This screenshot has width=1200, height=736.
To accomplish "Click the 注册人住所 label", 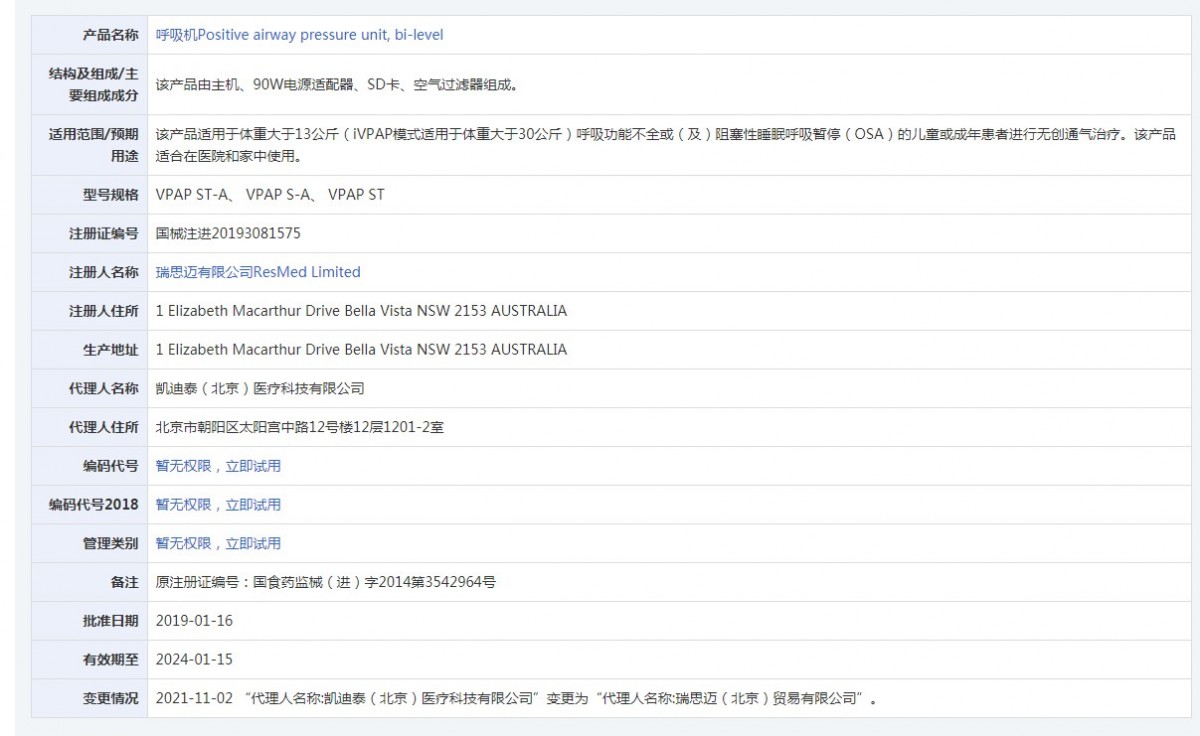I will tap(103, 311).
